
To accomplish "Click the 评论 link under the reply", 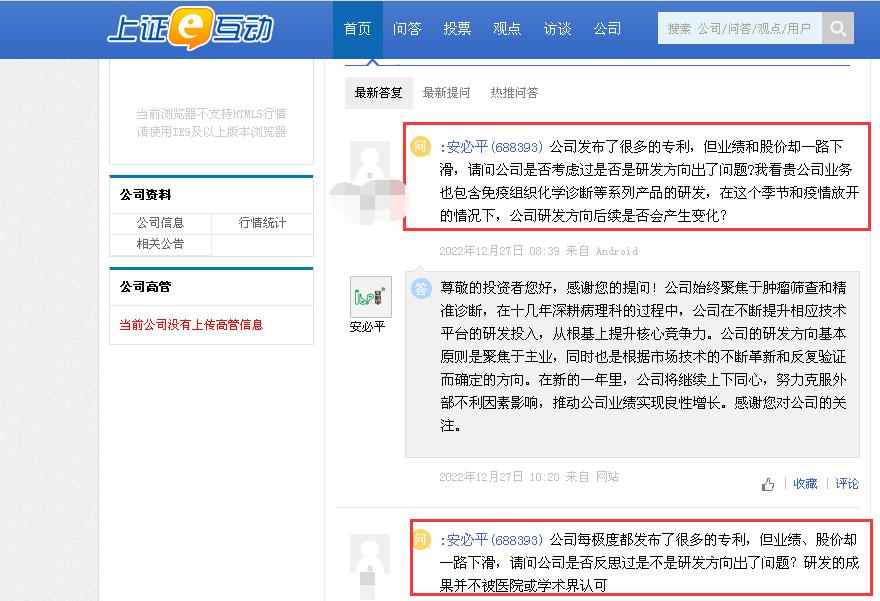I will pyautogui.click(x=847, y=484).
